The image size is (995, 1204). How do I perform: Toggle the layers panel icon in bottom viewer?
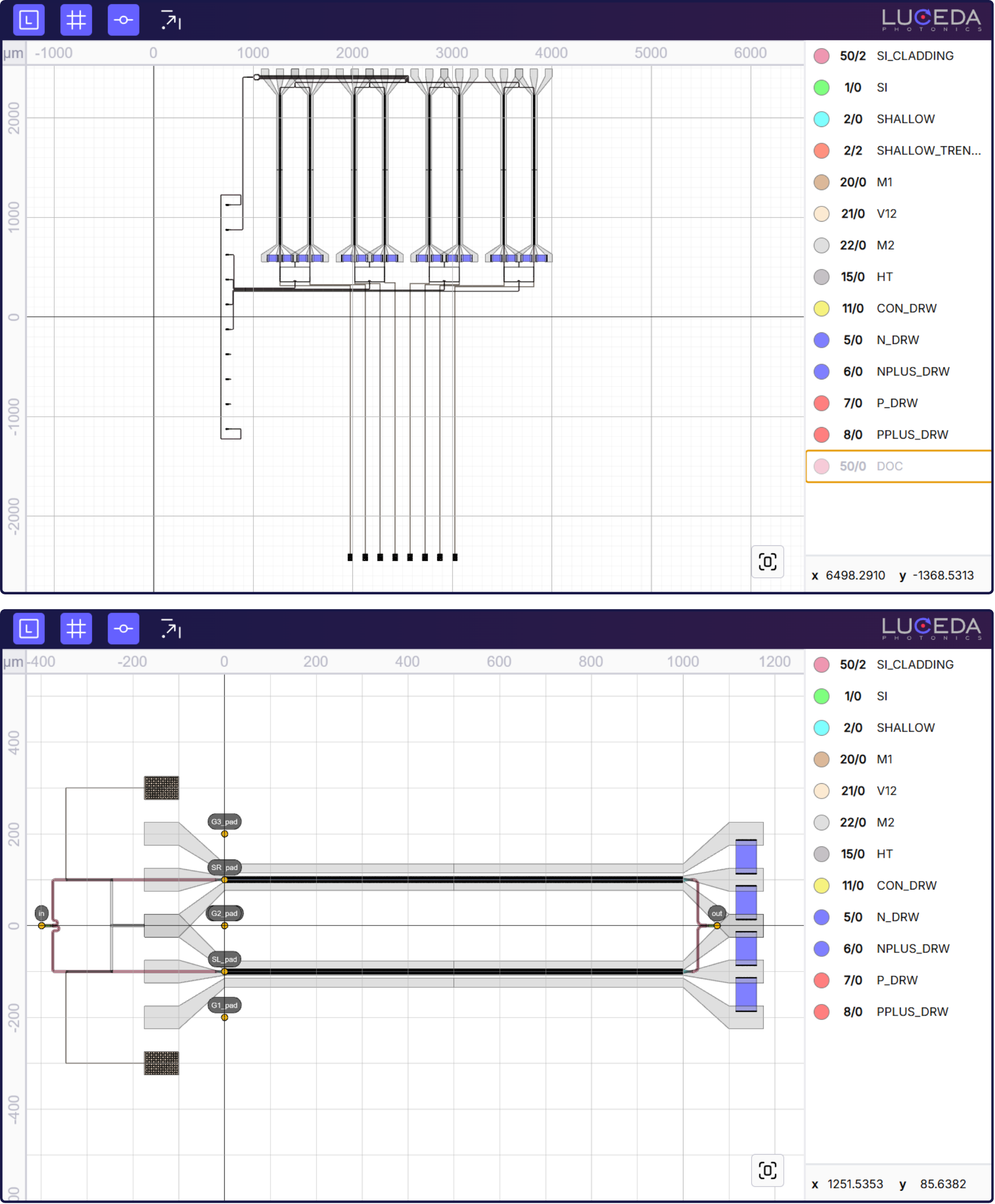pyautogui.click(x=29, y=629)
